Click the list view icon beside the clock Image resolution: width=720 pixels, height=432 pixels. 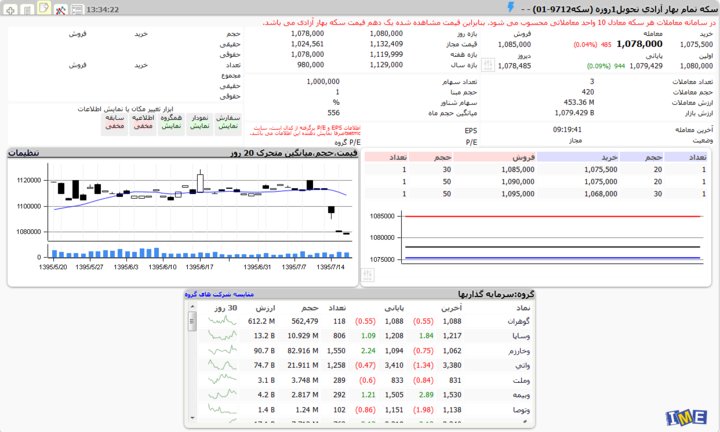(78, 8)
